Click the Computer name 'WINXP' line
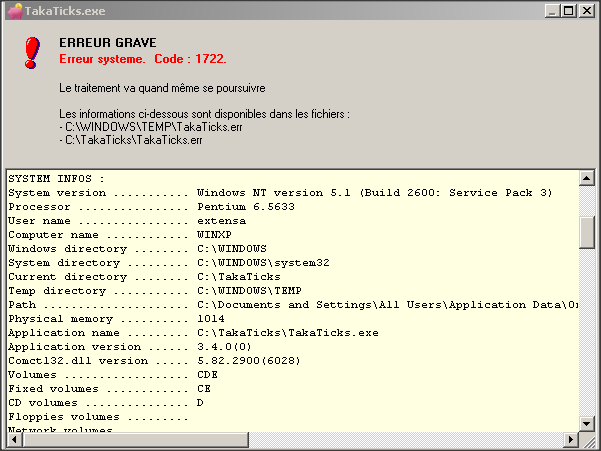601x451 pixels. tap(120, 235)
